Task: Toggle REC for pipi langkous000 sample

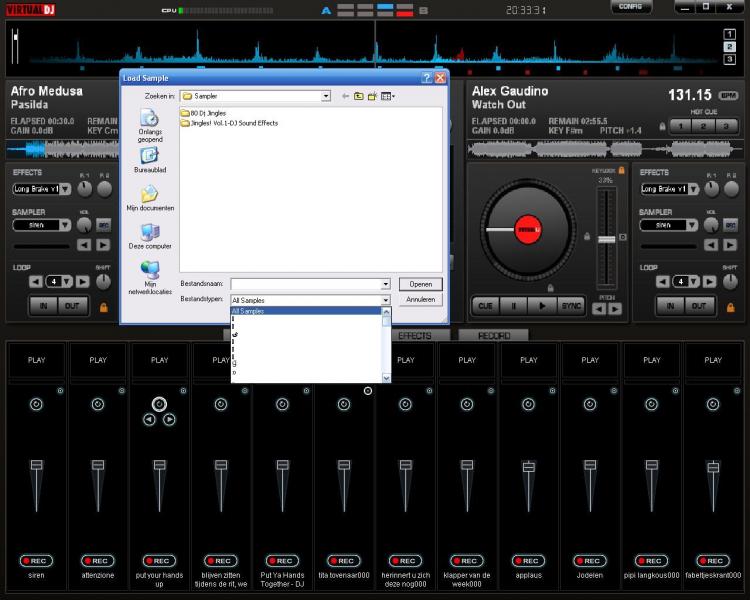Action: tap(651, 561)
